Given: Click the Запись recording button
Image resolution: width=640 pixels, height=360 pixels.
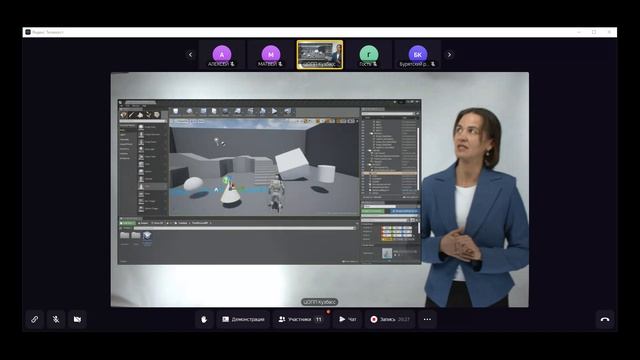Looking at the screenshot, I should click(x=390, y=319).
